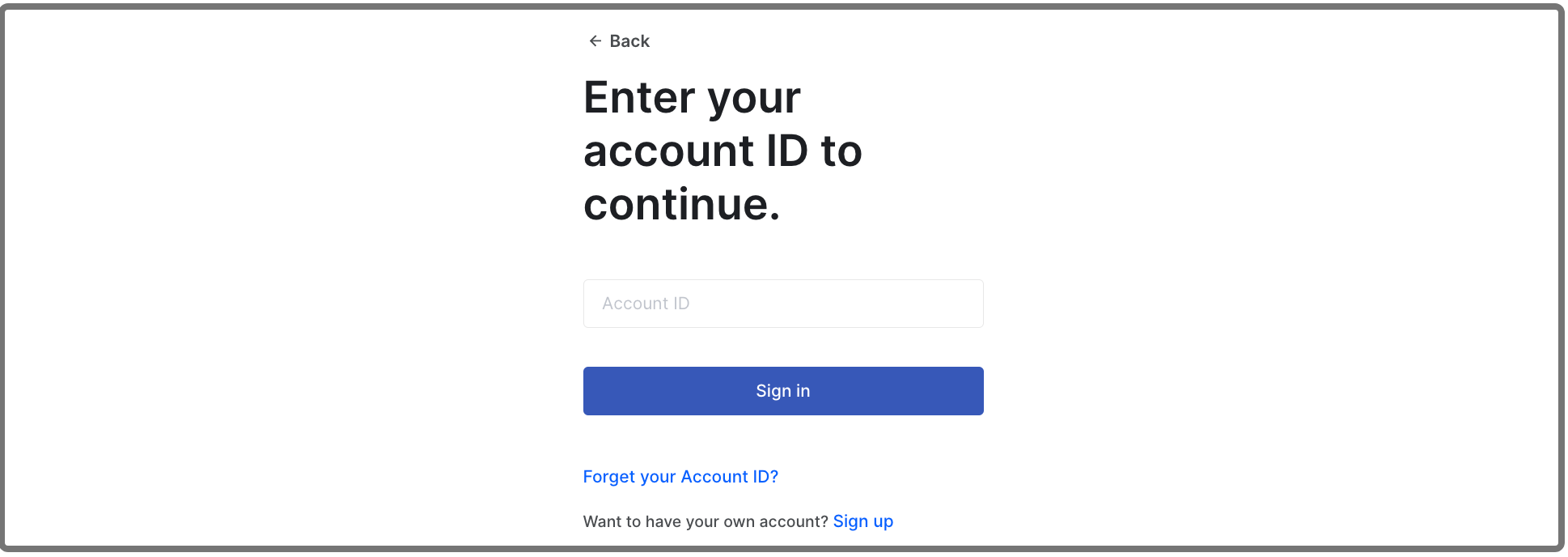The width and height of the screenshot is (1568, 557).
Task: Select the left-pointing arrow beside Back
Action: click(x=595, y=40)
